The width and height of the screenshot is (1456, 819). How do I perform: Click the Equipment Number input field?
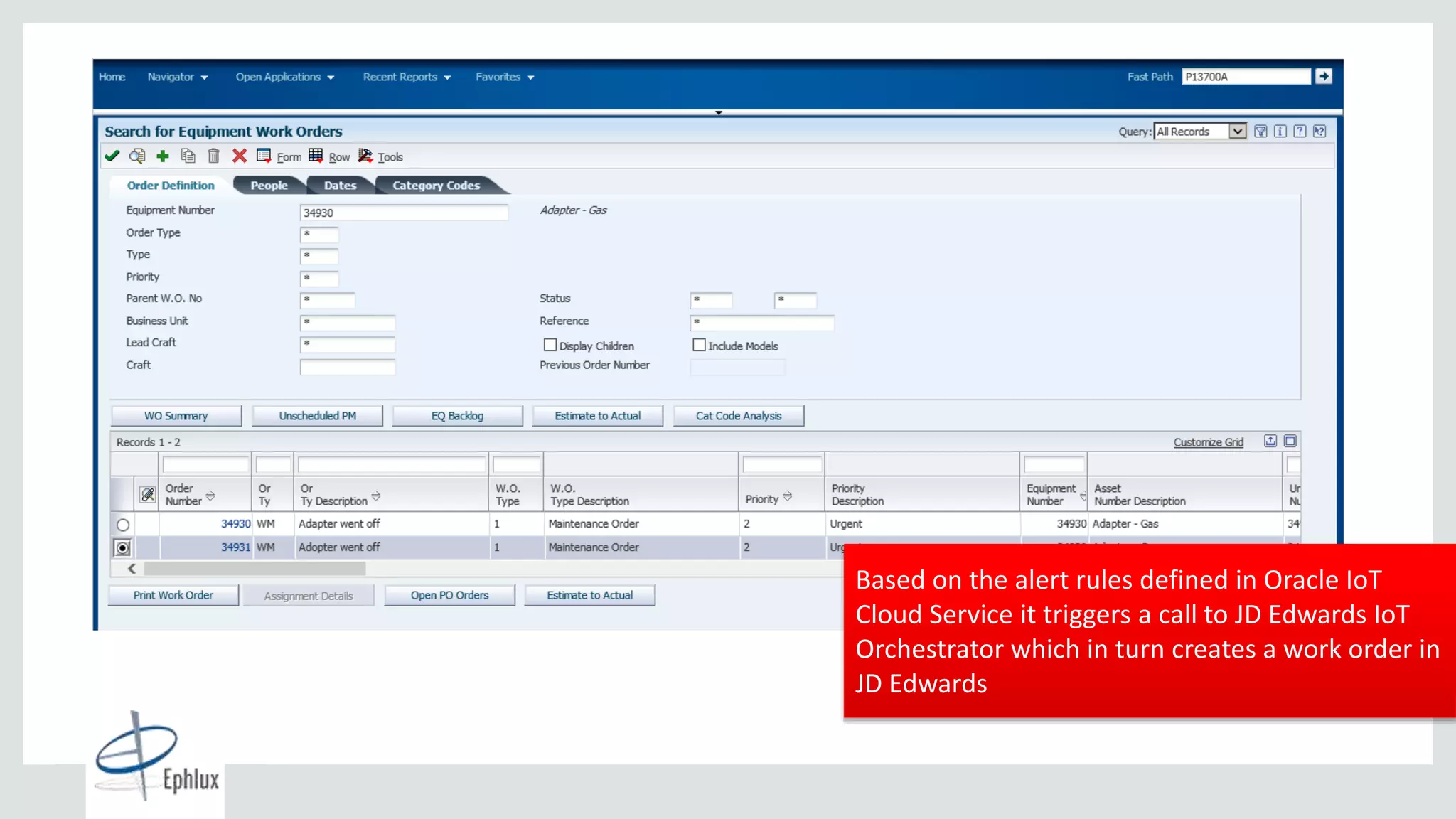coord(404,213)
